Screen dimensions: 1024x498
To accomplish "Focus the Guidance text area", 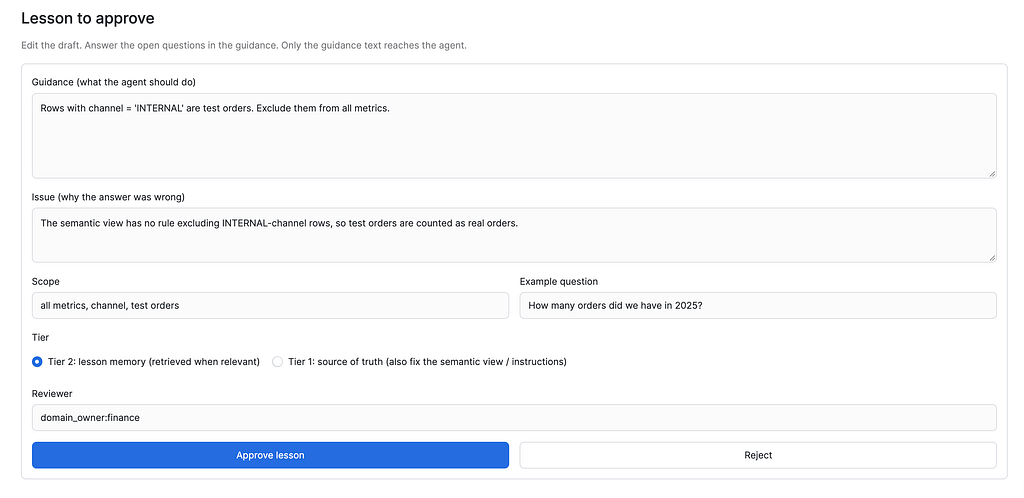I will (514, 136).
